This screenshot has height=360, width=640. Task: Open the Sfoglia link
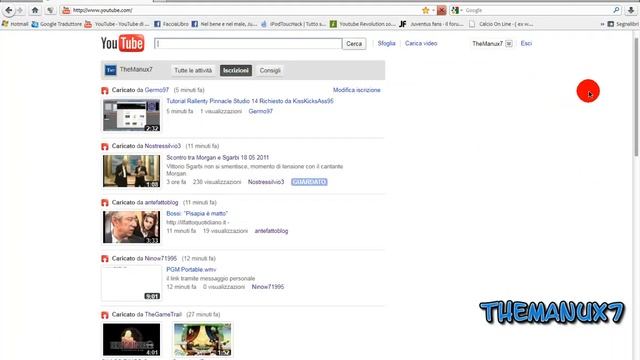pyautogui.click(x=386, y=43)
